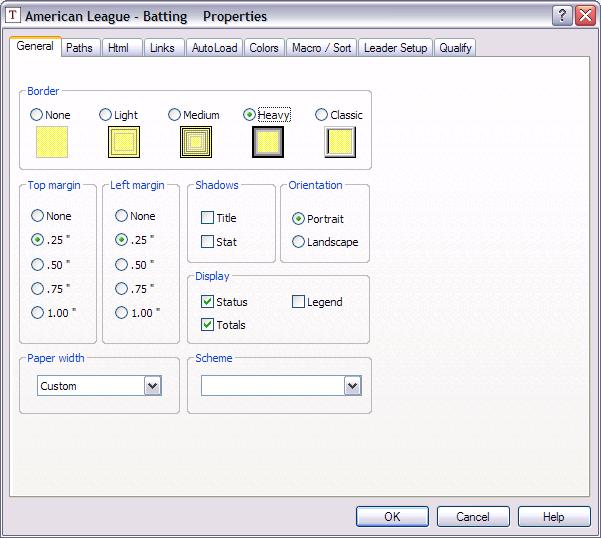Click the Medium border preview swatch
The image size is (601, 538).
pos(196,142)
